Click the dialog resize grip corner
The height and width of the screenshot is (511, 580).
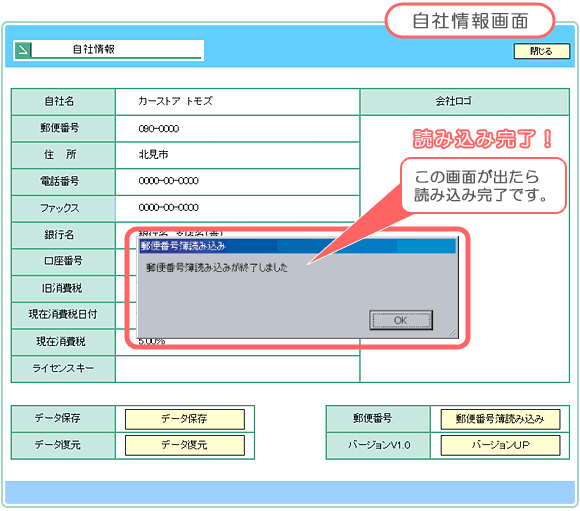coord(453,332)
